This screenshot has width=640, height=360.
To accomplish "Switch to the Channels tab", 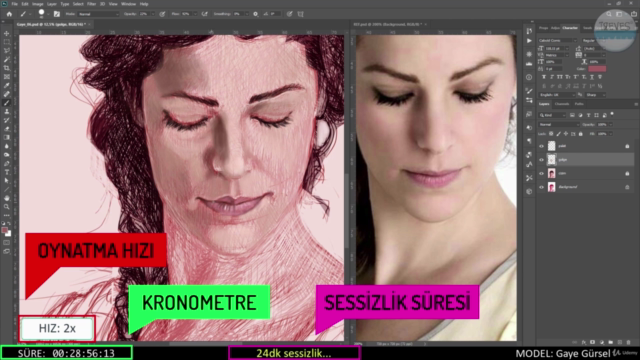I will [x=562, y=104].
